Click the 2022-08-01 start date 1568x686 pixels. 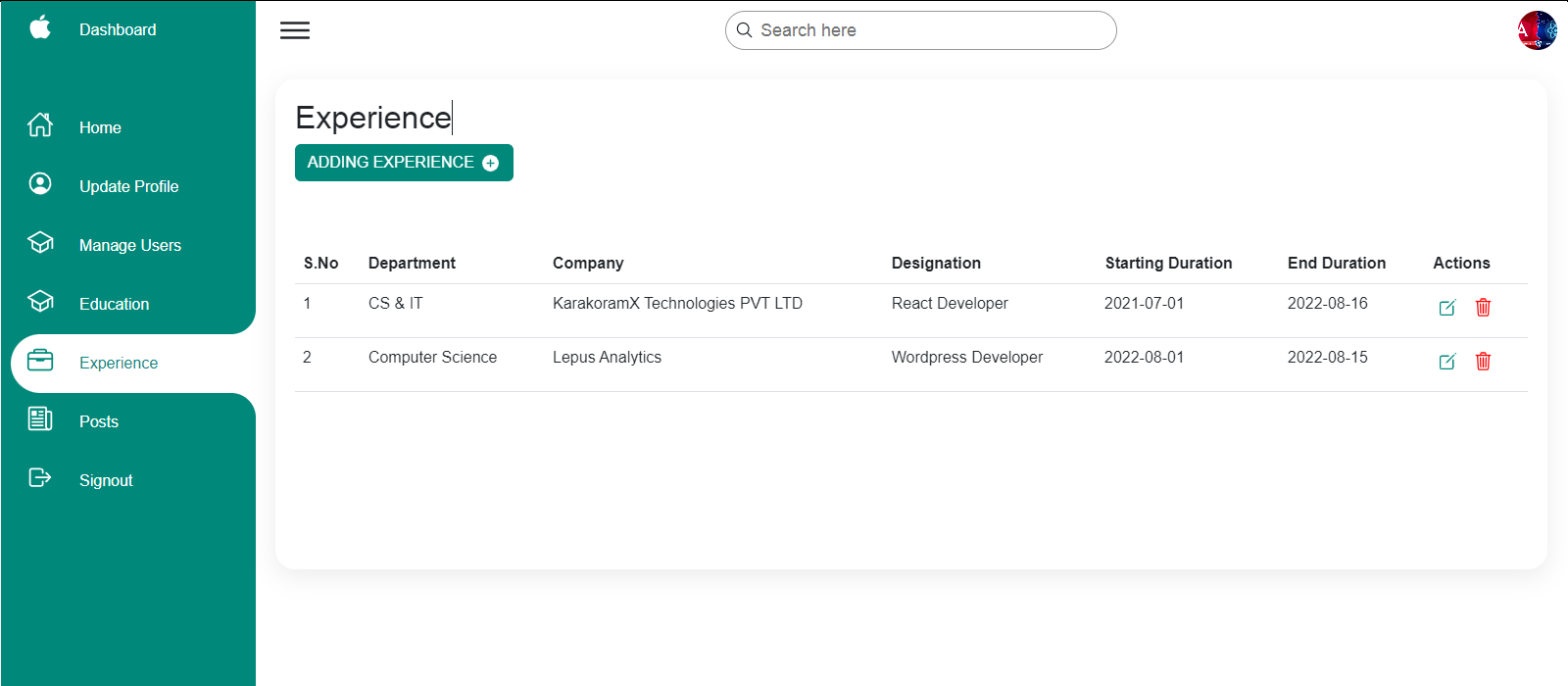[1144, 357]
